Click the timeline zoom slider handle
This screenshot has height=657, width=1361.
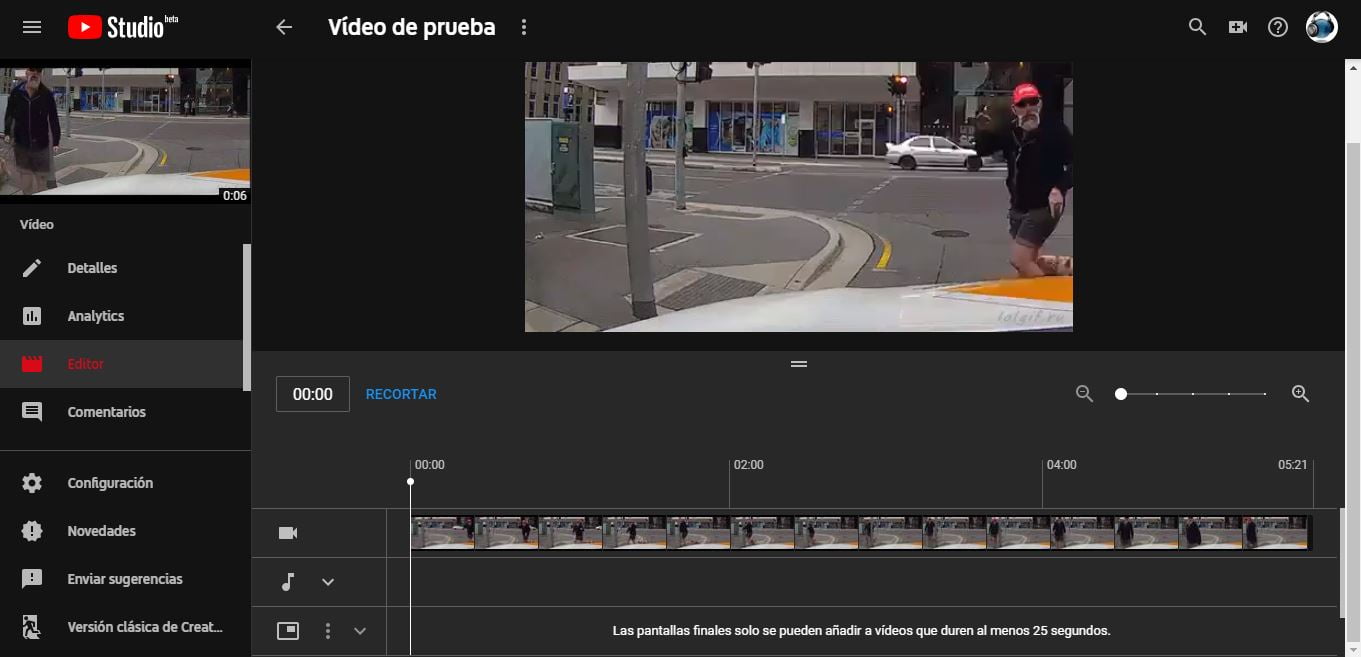(x=1121, y=394)
